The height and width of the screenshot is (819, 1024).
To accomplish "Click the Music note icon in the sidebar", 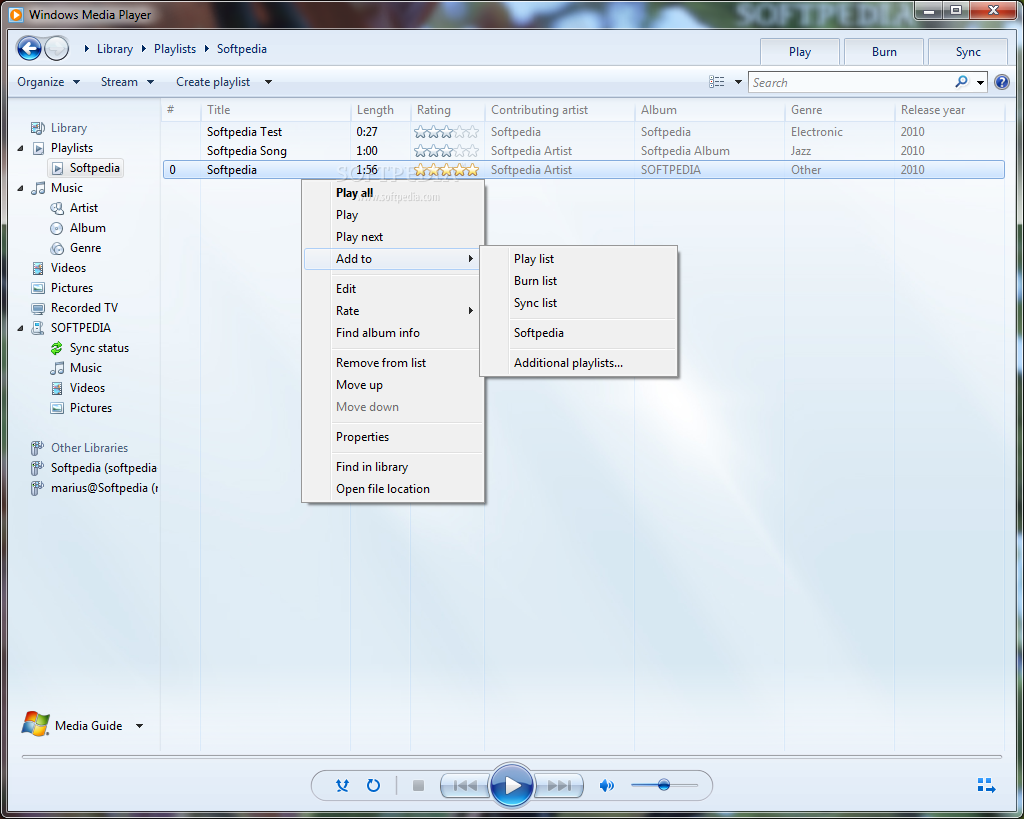I will coord(39,188).
